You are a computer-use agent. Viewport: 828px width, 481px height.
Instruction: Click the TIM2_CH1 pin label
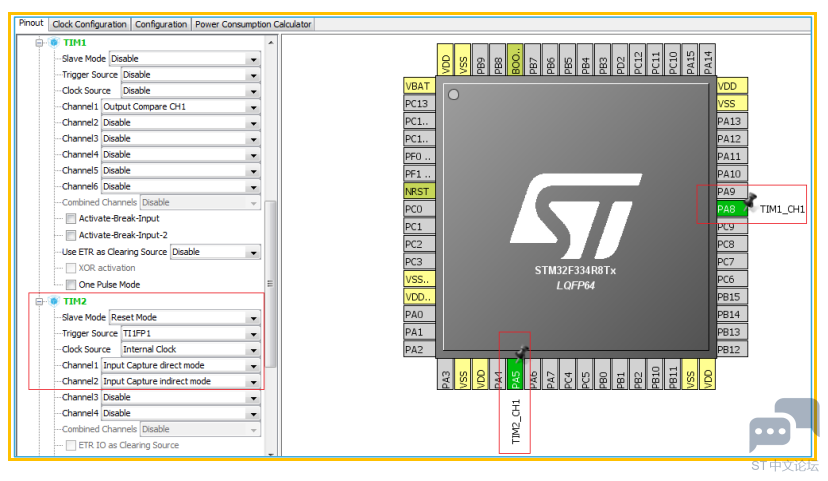pyautogui.click(x=516, y=421)
